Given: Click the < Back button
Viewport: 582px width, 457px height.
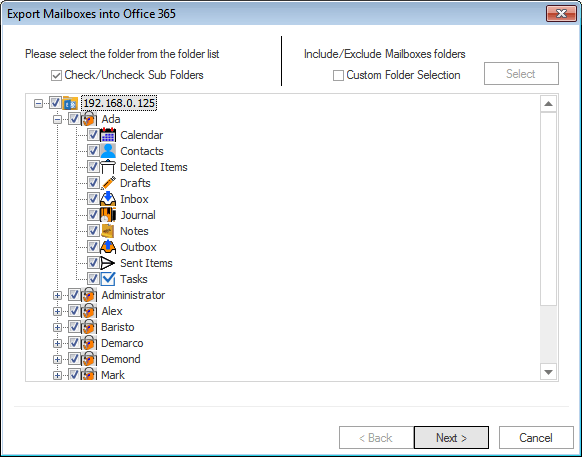Looking at the screenshot, I should point(376,438).
